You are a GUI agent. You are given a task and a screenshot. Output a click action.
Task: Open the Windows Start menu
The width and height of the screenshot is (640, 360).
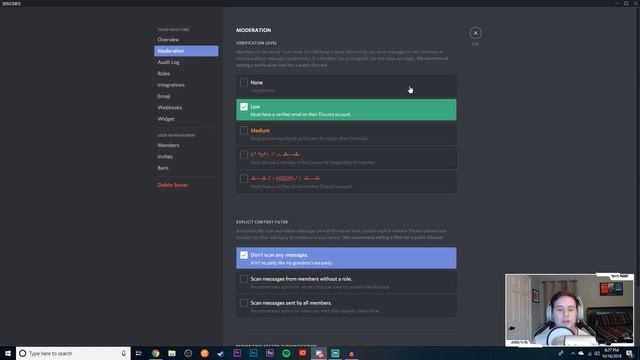[x=7, y=353]
